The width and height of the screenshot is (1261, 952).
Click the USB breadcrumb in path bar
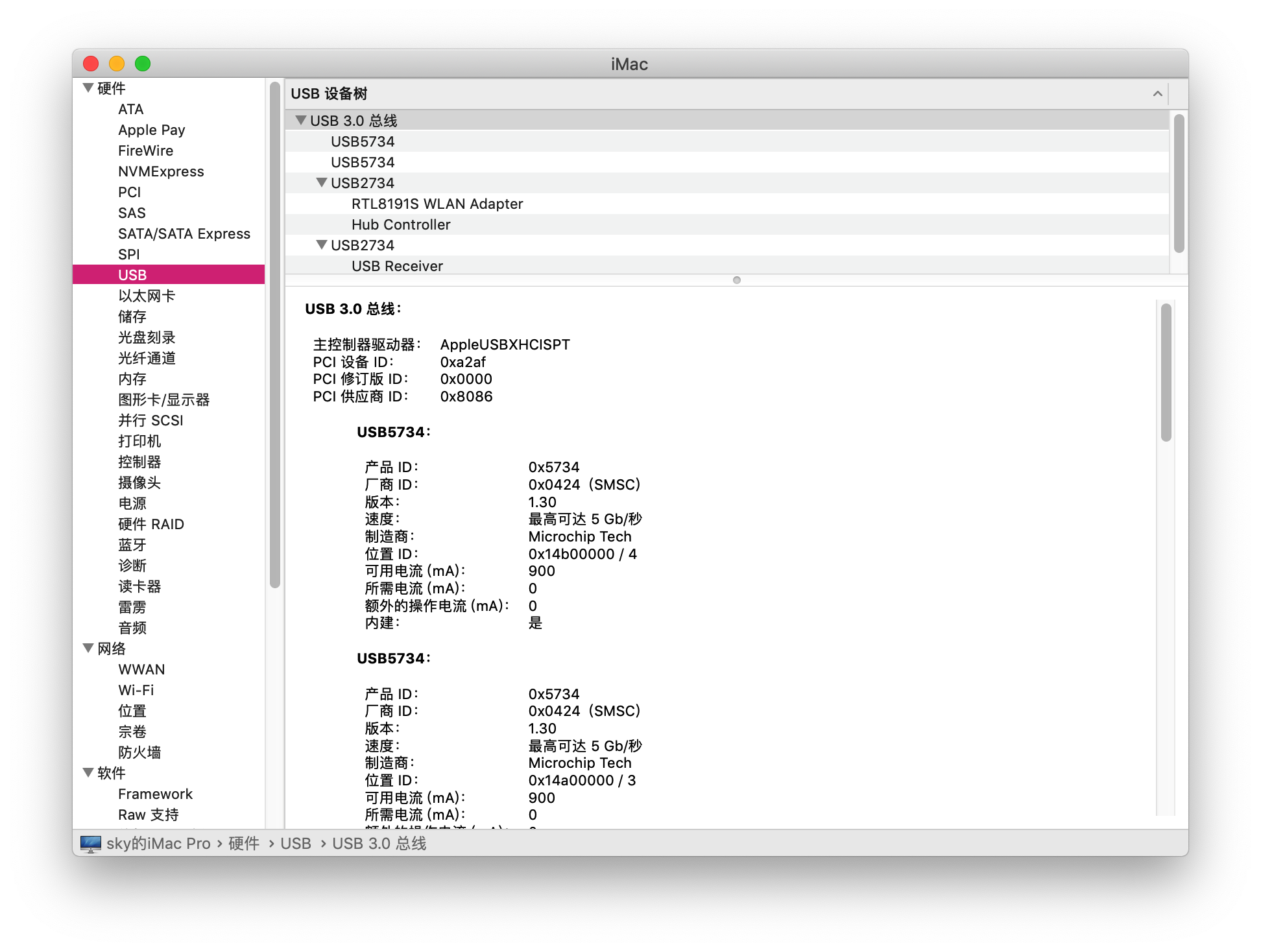tap(296, 843)
